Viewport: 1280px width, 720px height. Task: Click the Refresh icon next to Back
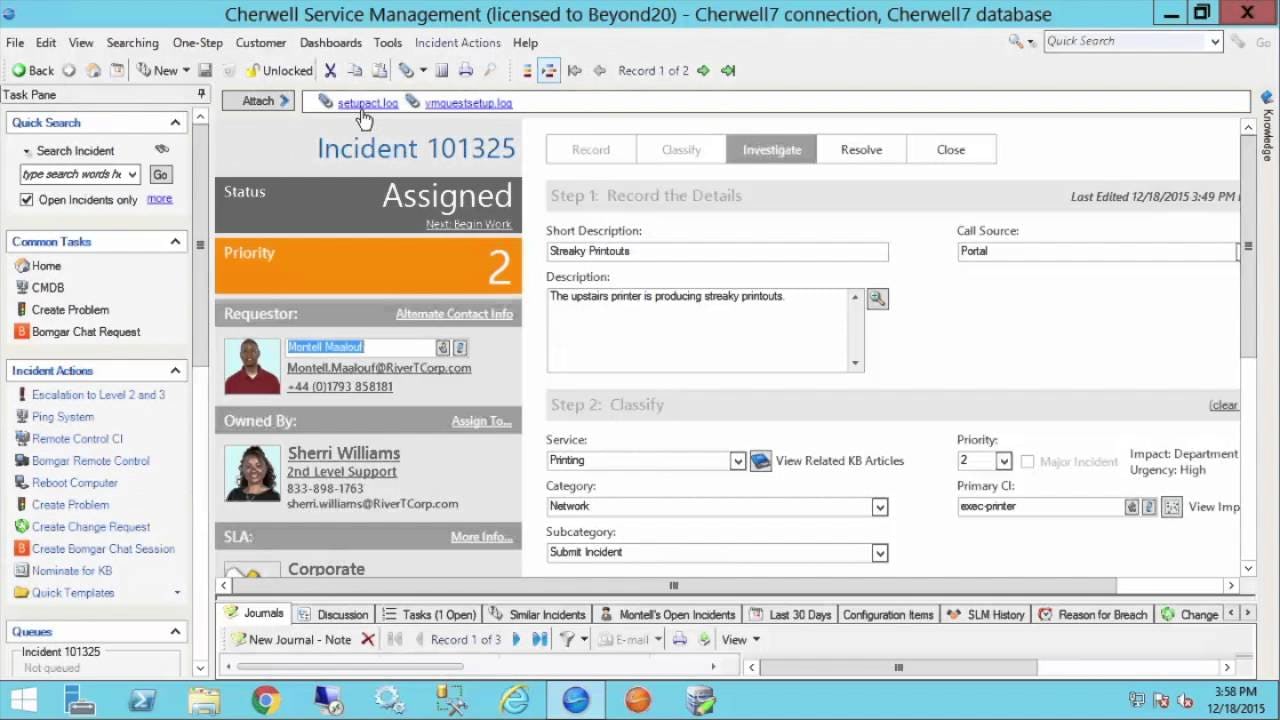(x=69, y=71)
